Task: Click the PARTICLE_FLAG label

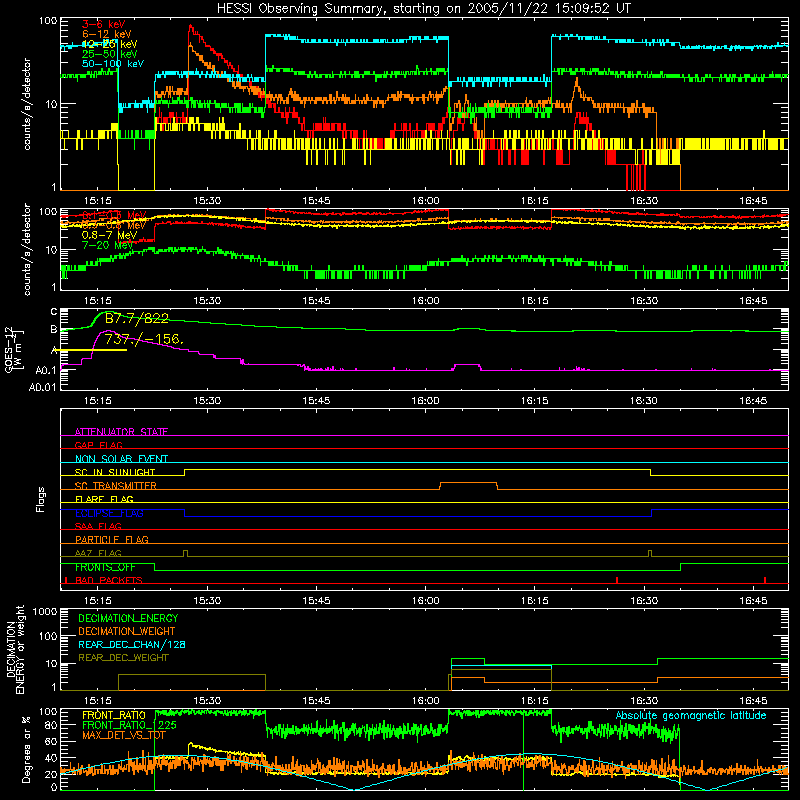Action: pyautogui.click(x=112, y=540)
